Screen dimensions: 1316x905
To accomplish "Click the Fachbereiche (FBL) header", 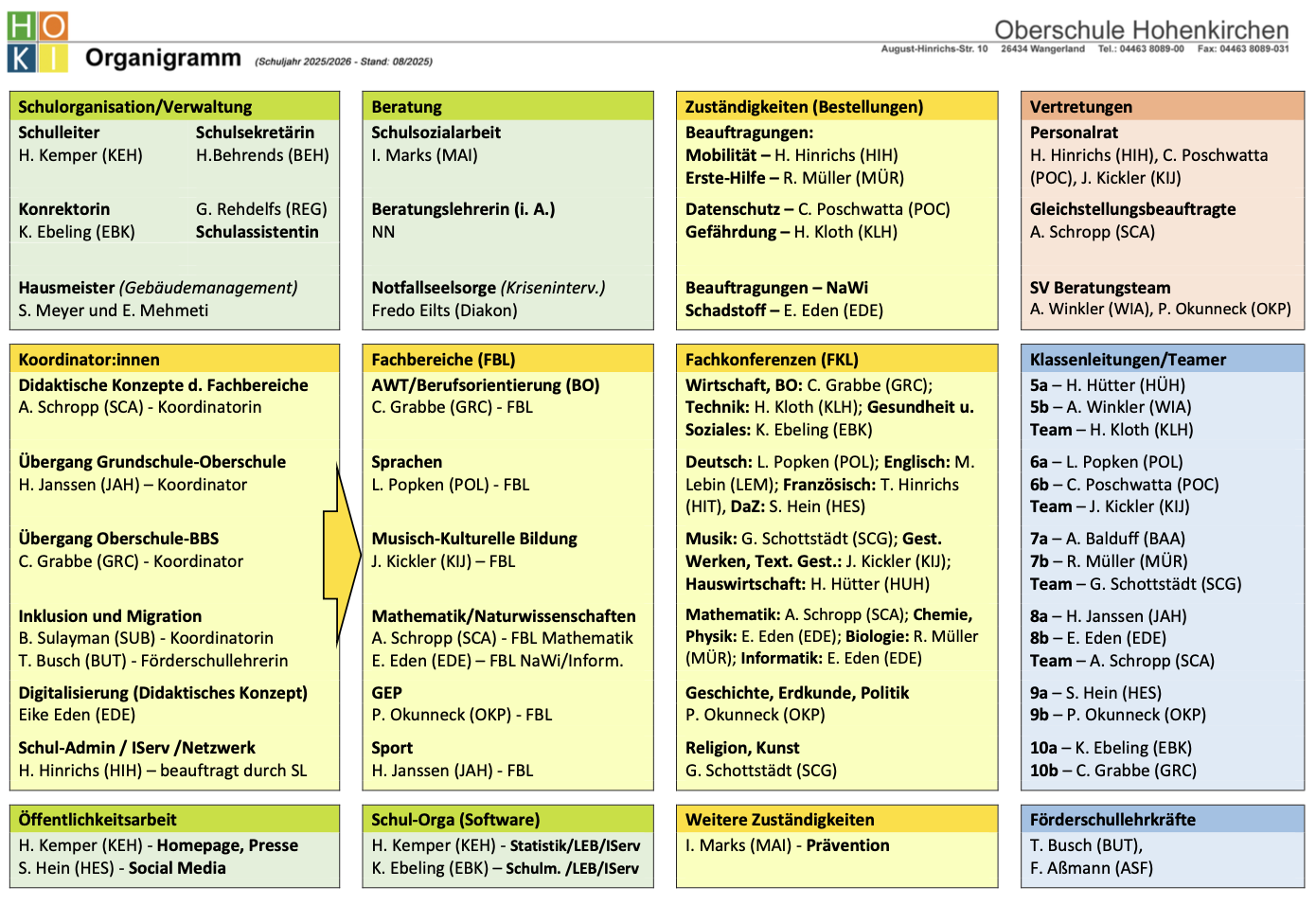I will tap(443, 360).
